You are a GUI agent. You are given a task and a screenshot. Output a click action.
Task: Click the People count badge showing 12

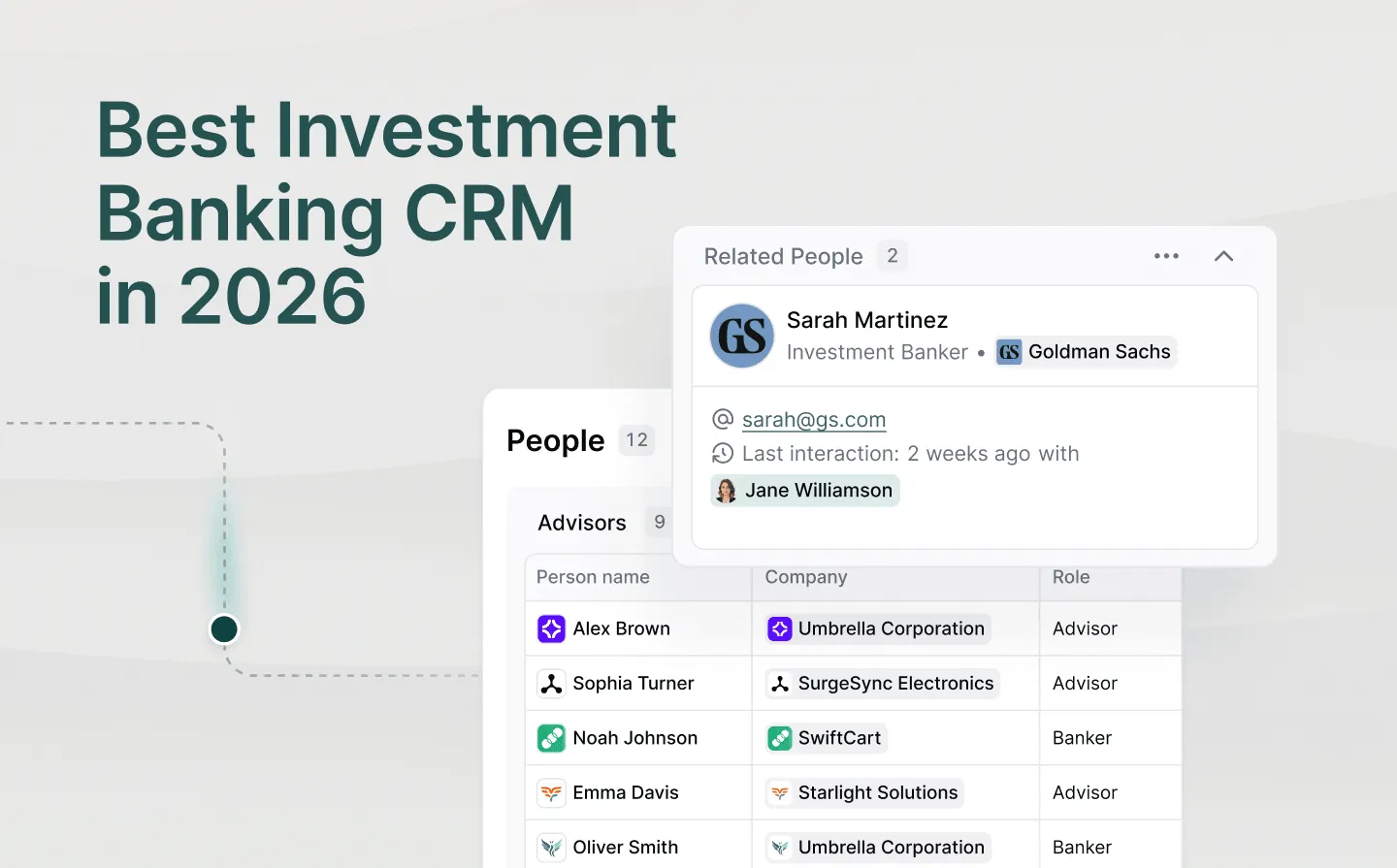[636, 440]
